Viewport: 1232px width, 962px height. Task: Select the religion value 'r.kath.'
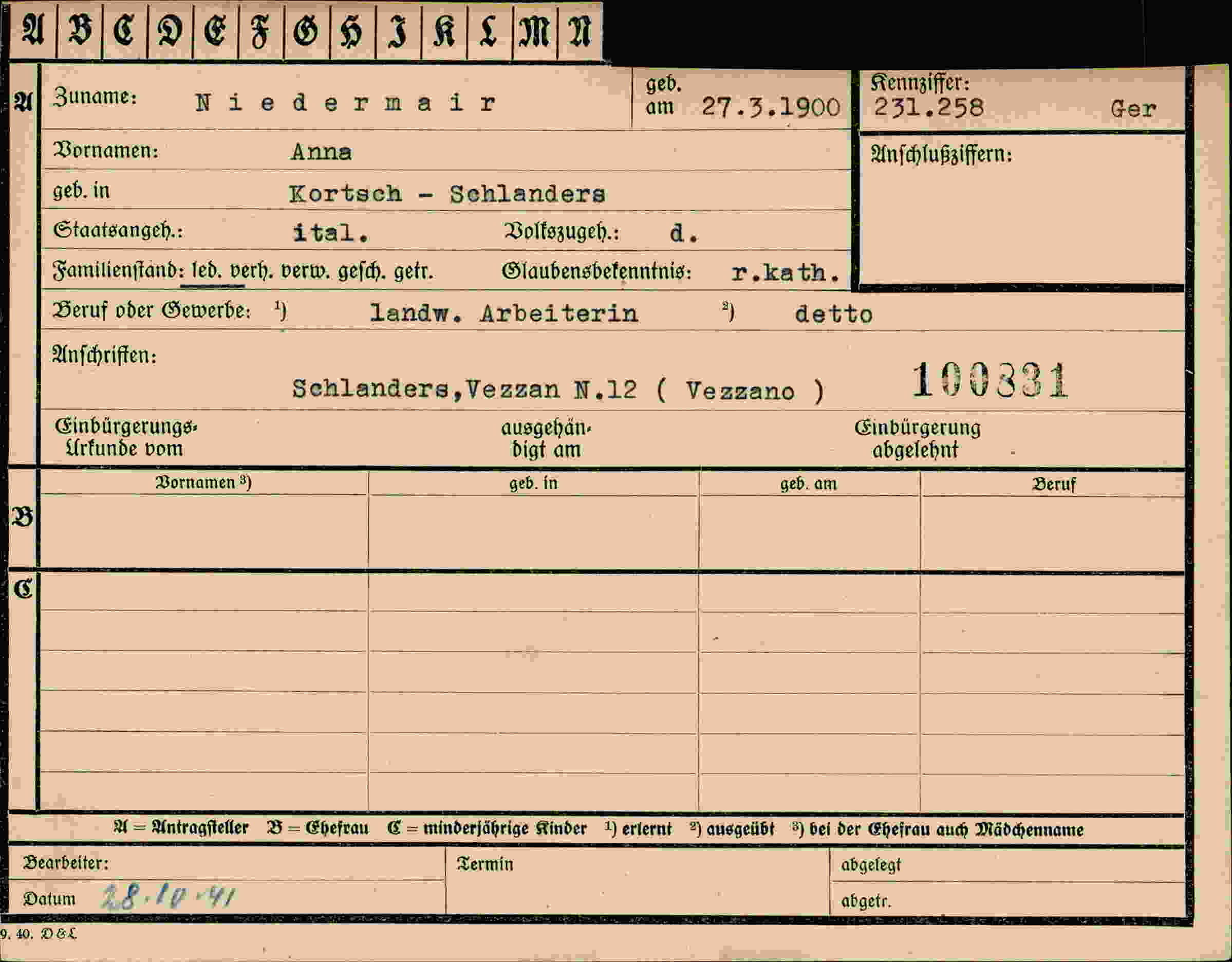click(785, 273)
